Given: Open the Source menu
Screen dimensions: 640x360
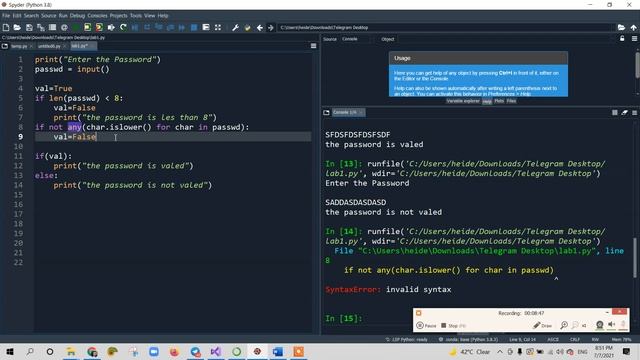Looking at the screenshot, I should pos(49,16).
